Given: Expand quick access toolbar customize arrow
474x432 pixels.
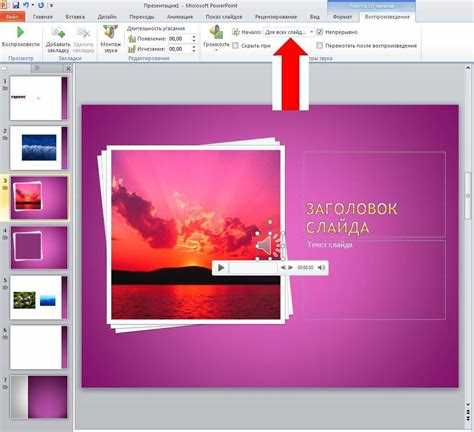Looking at the screenshot, I should pos(51,5).
